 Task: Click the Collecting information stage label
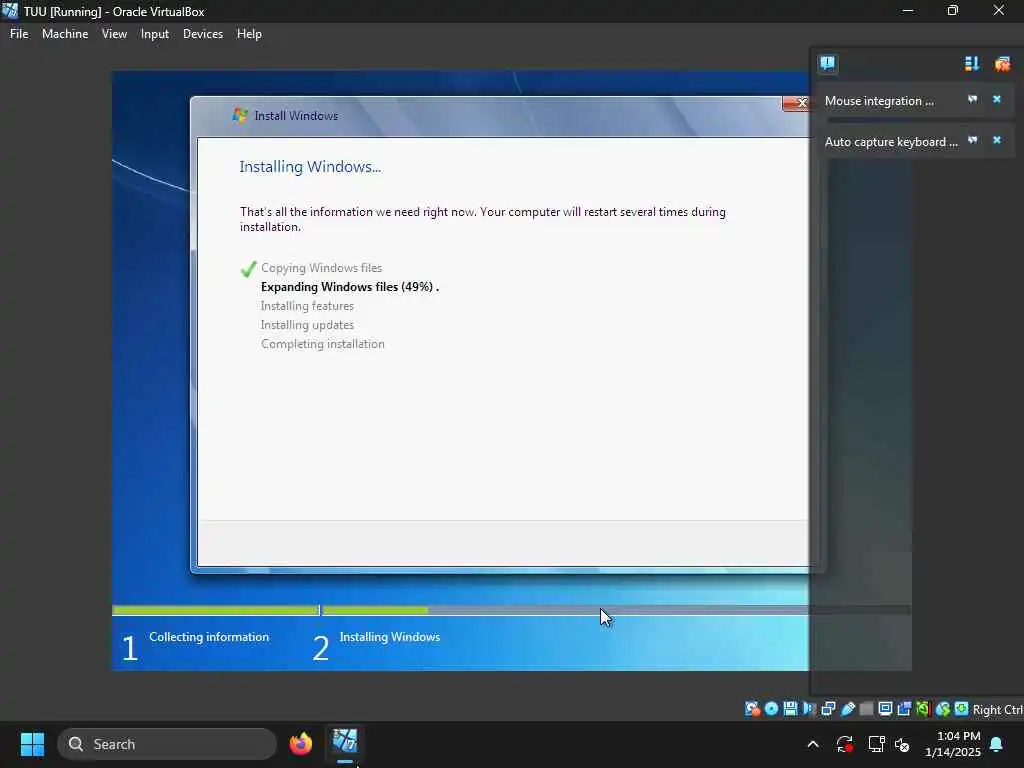209,637
